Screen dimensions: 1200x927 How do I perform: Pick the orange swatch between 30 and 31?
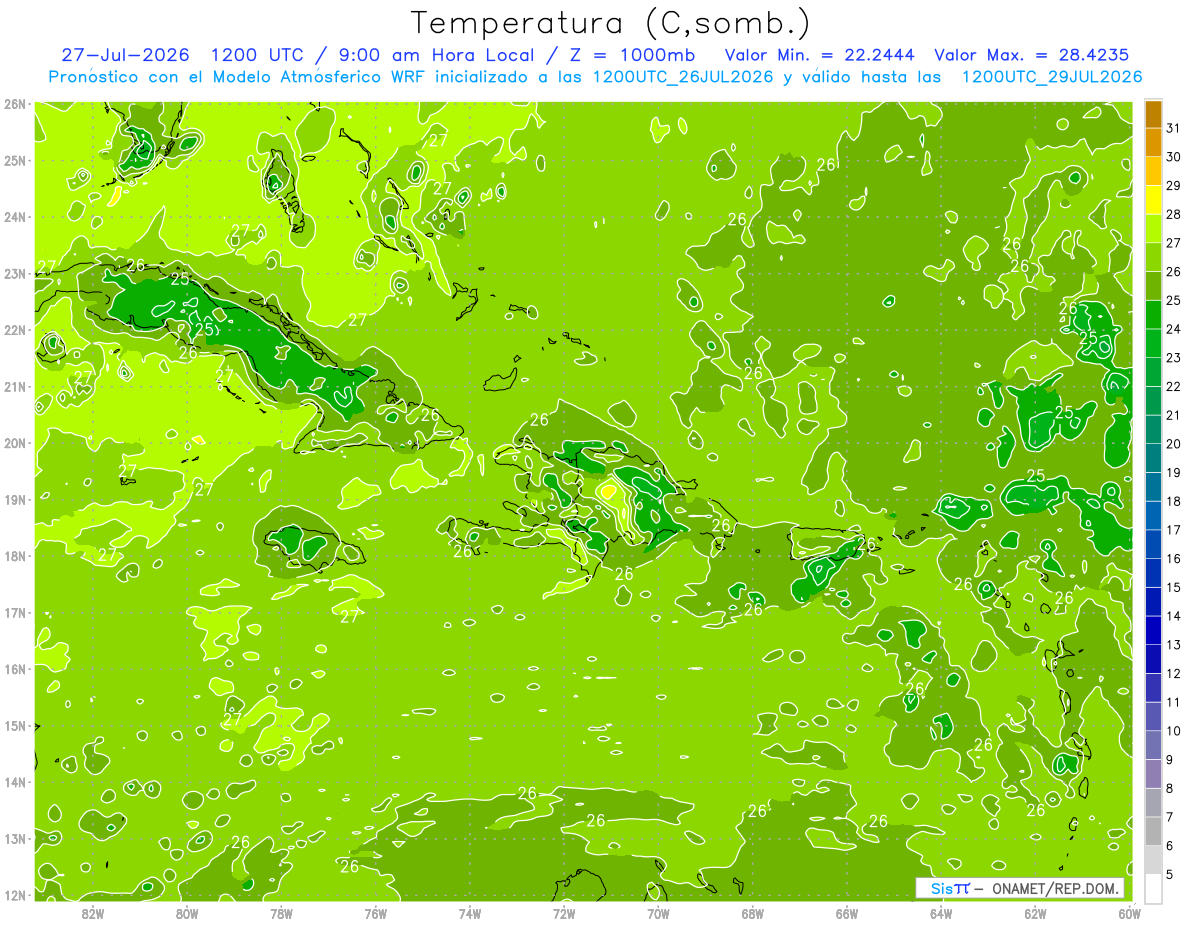pyautogui.click(x=1153, y=143)
